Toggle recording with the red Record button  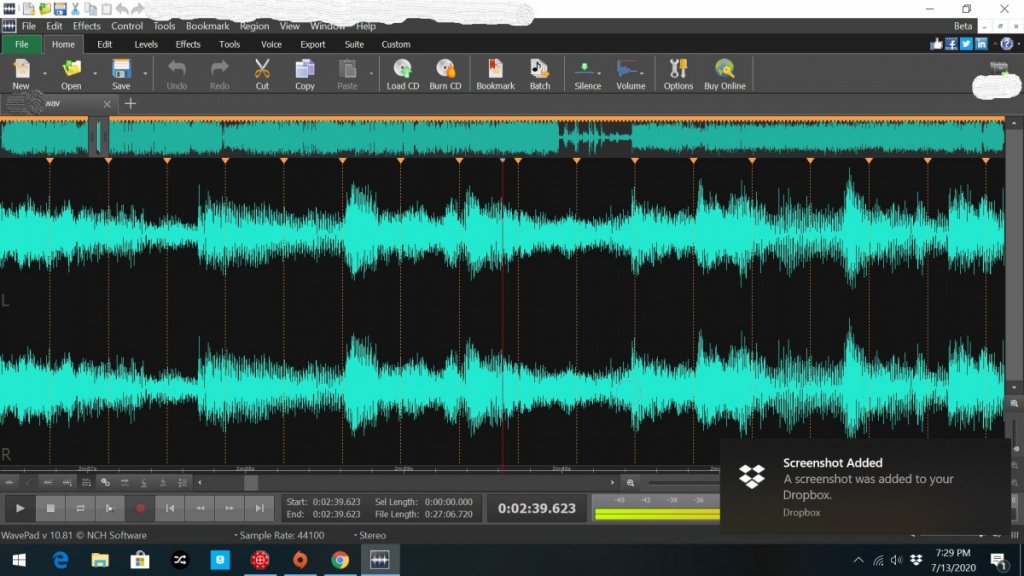click(140, 508)
